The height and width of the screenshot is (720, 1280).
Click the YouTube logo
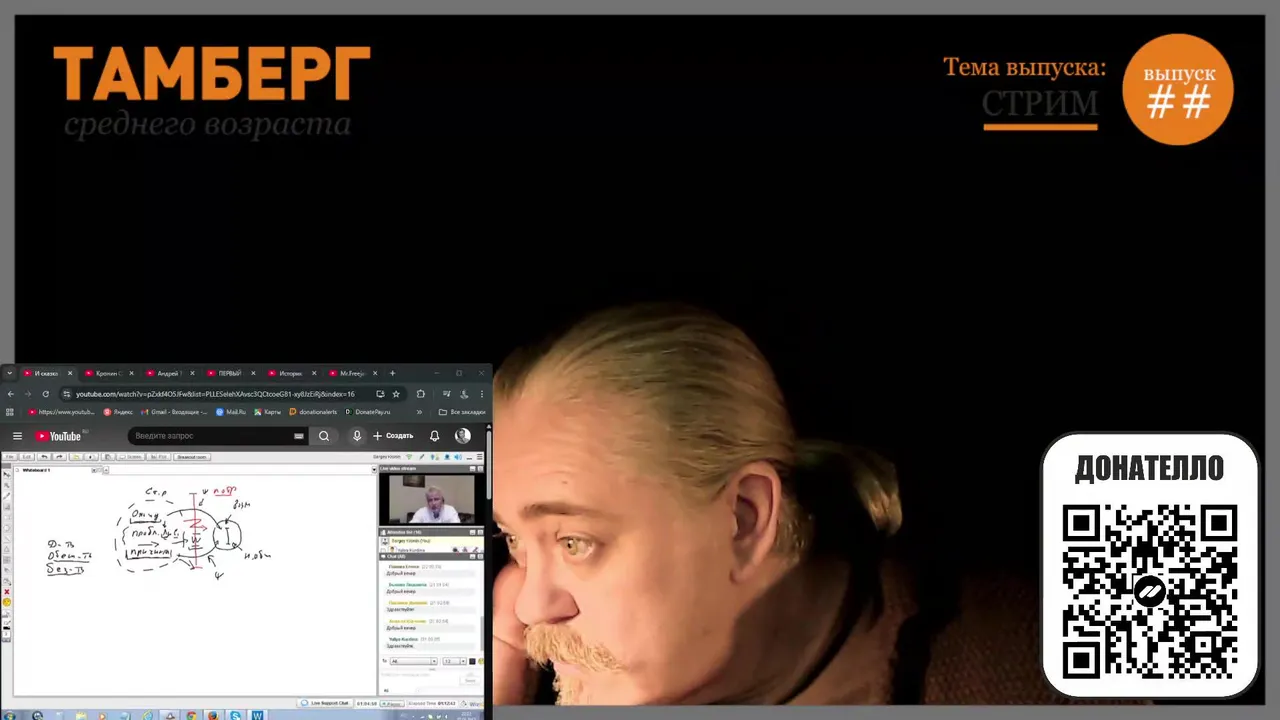(58, 436)
